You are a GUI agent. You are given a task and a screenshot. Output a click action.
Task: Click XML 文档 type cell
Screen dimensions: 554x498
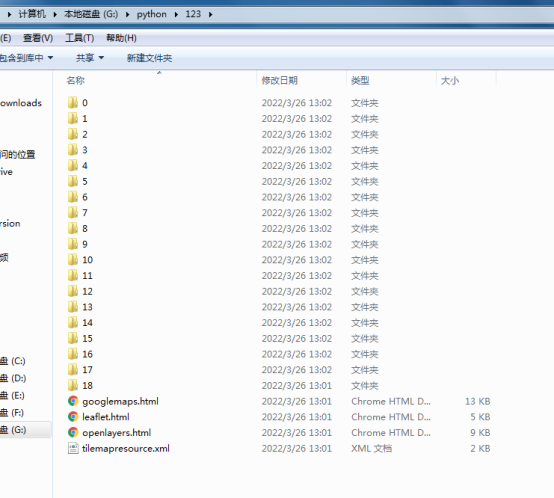[x=371, y=449]
